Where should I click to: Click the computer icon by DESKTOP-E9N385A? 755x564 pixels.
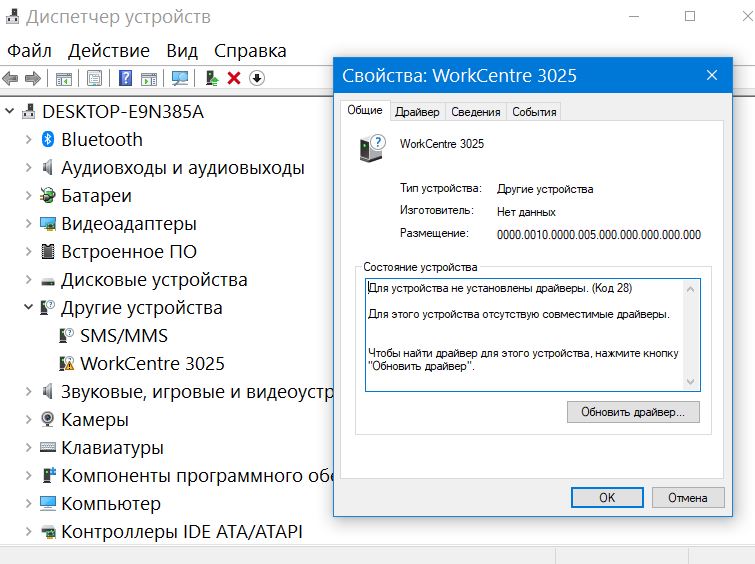tap(28, 112)
